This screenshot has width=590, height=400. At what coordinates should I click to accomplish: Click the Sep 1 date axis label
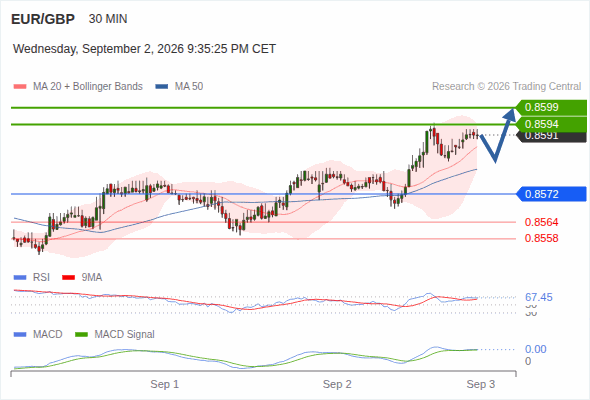click(x=165, y=384)
